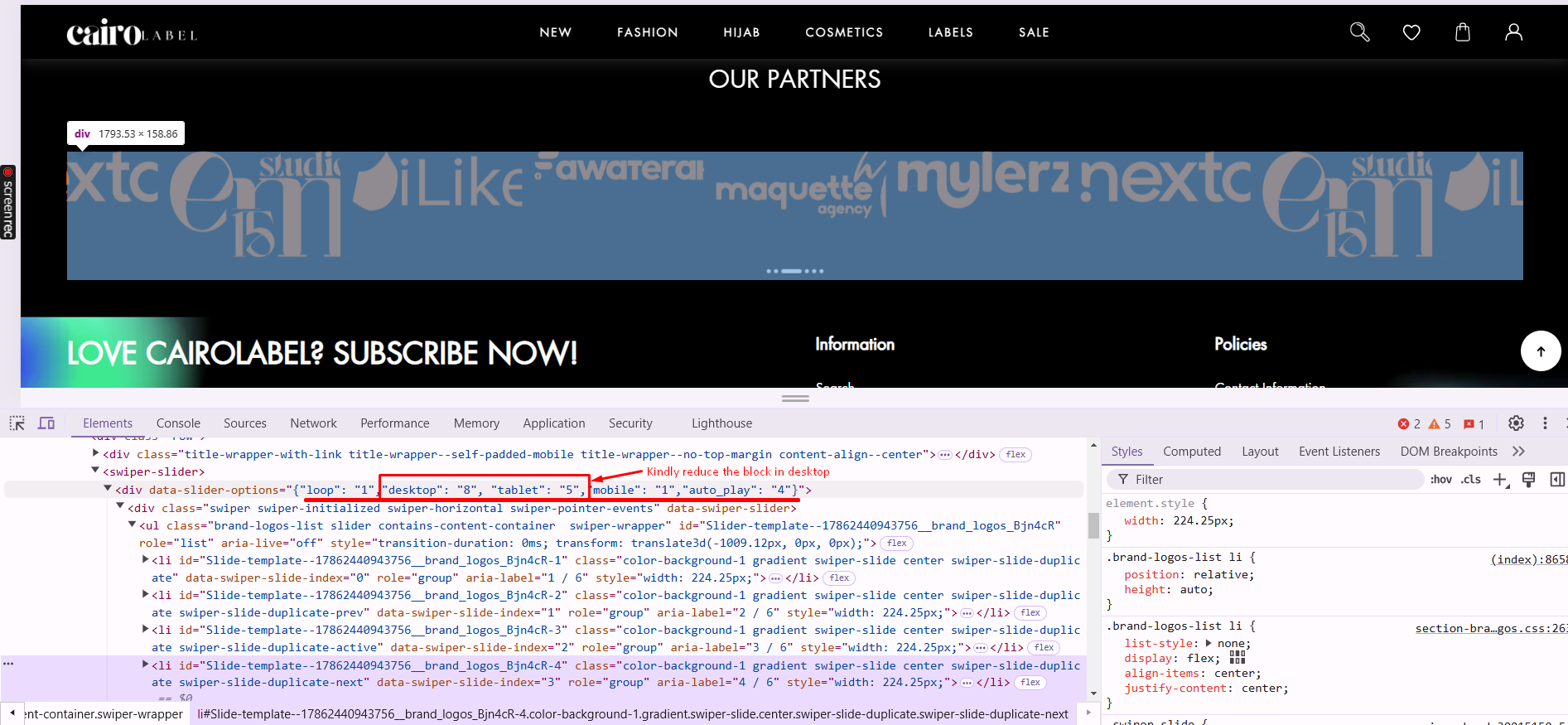The width and height of the screenshot is (1568, 725).
Task: Toggle the .cls element classes panel
Action: coord(1471,479)
